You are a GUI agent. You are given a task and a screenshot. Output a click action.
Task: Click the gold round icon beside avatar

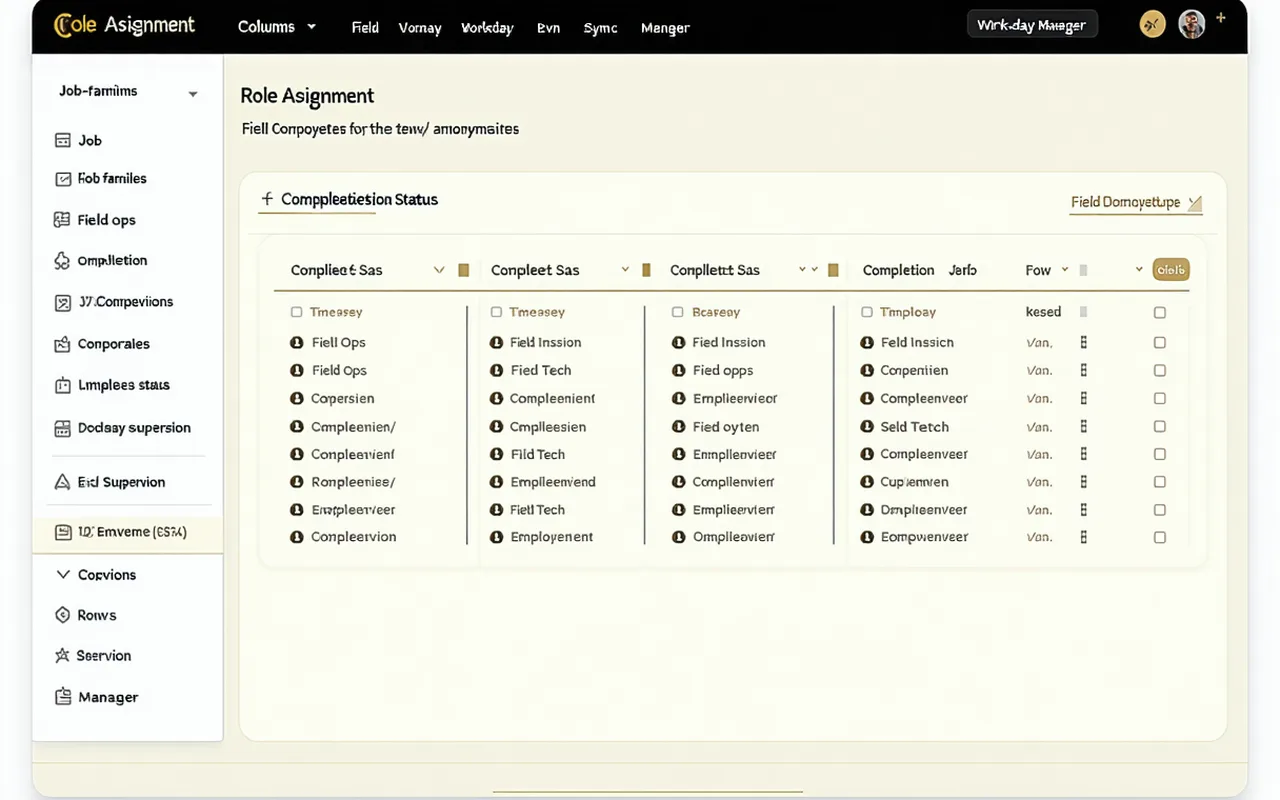tap(1153, 24)
